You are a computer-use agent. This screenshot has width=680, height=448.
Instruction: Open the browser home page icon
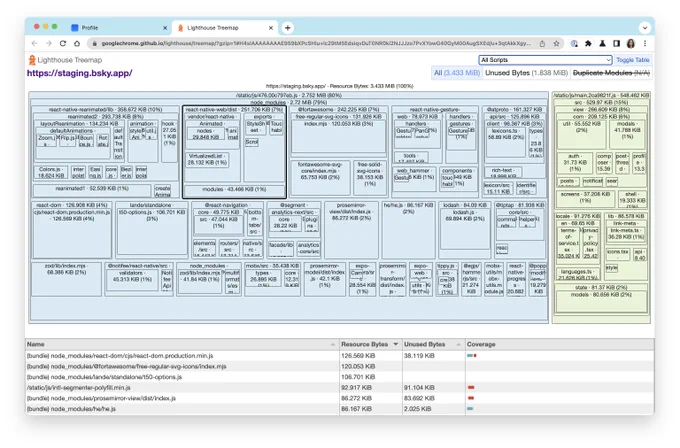click(x=77, y=43)
